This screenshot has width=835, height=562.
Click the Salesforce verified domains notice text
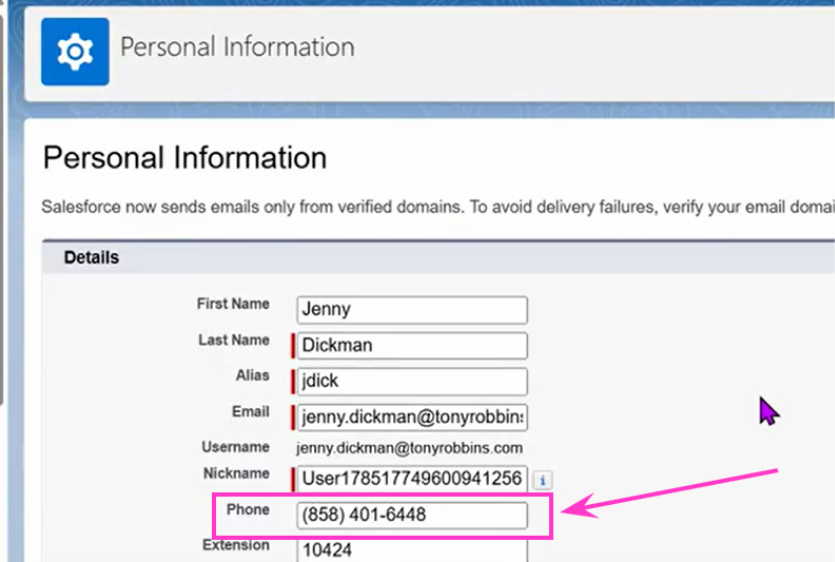[438, 207]
